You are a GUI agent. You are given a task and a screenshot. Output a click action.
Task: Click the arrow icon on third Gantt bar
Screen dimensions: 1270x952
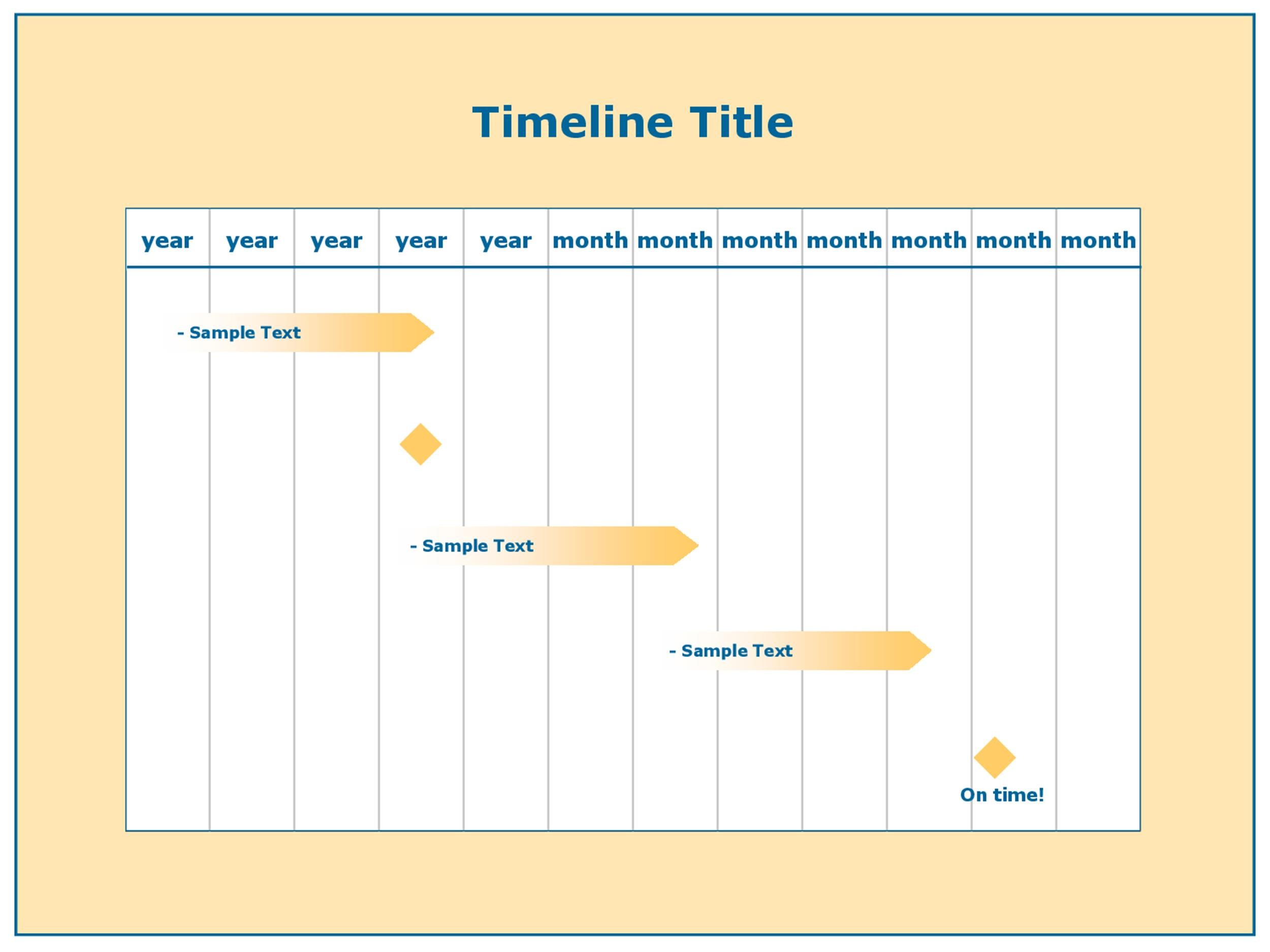920,651
